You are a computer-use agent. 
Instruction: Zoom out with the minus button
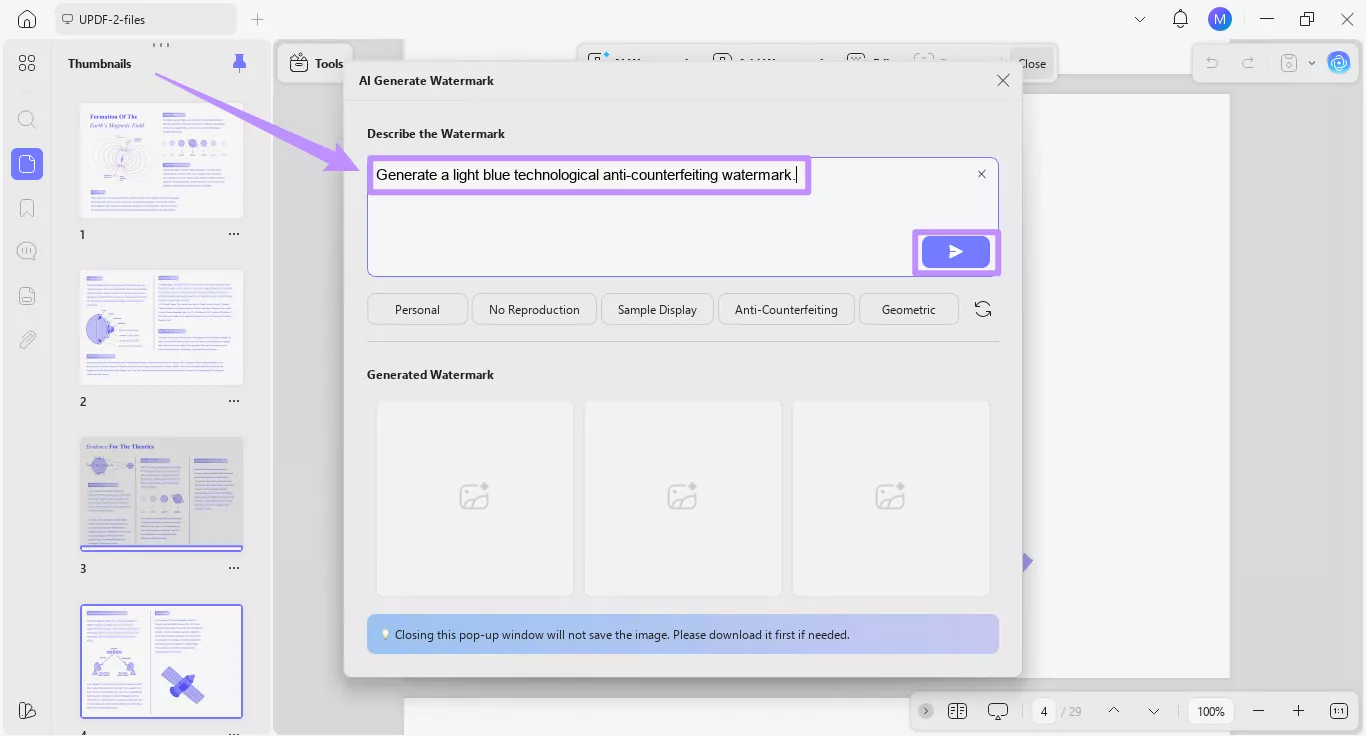tap(1258, 711)
